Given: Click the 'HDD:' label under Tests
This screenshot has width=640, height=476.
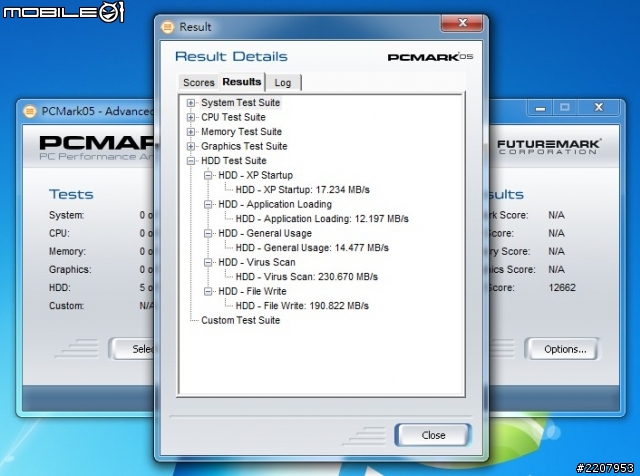Looking at the screenshot, I should (60, 288).
